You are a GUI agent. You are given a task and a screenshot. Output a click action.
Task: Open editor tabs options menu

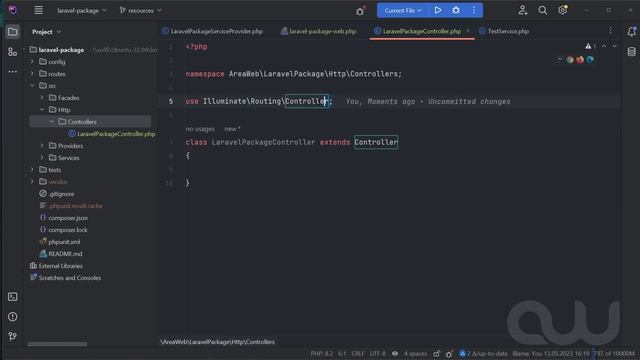pos(611,31)
